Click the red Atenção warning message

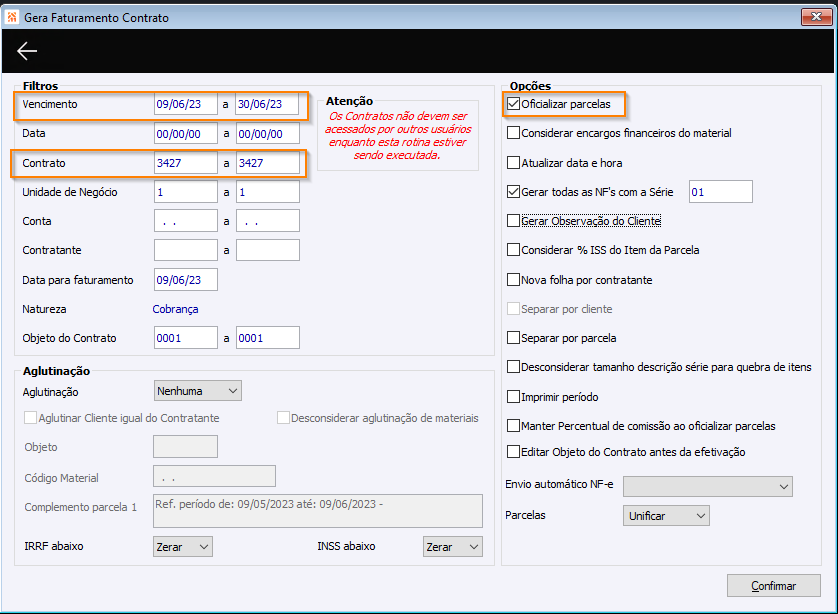click(x=398, y=136)
